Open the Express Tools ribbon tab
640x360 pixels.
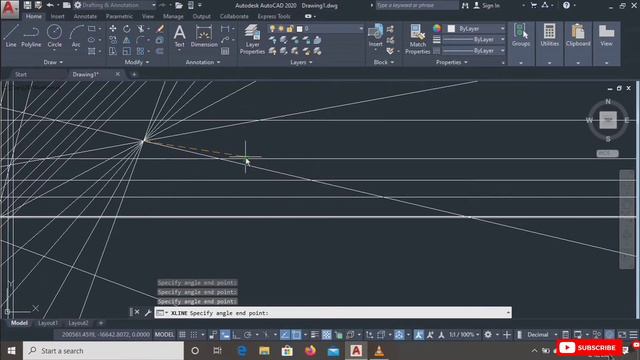pyautogui.click(x=274, y=16)
